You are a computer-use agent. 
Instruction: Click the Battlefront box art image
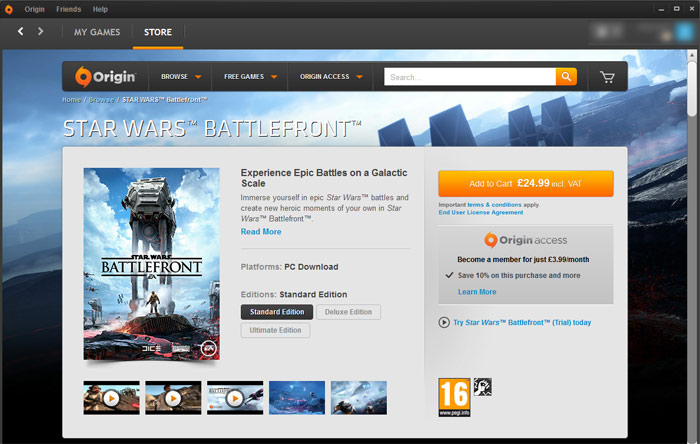(152, 264)
